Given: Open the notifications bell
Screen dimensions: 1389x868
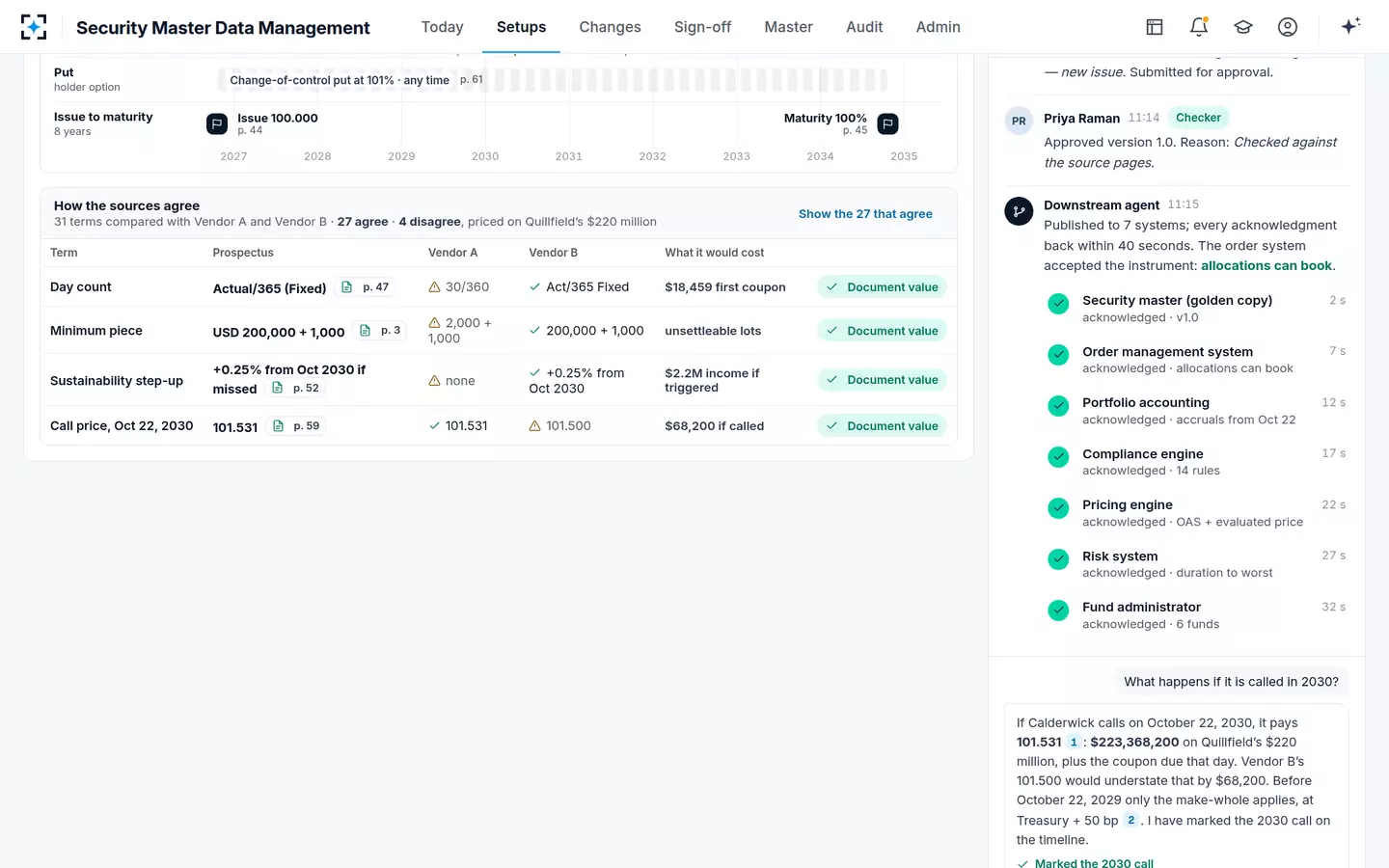Looking at the screenshot, I should 1199,27.
